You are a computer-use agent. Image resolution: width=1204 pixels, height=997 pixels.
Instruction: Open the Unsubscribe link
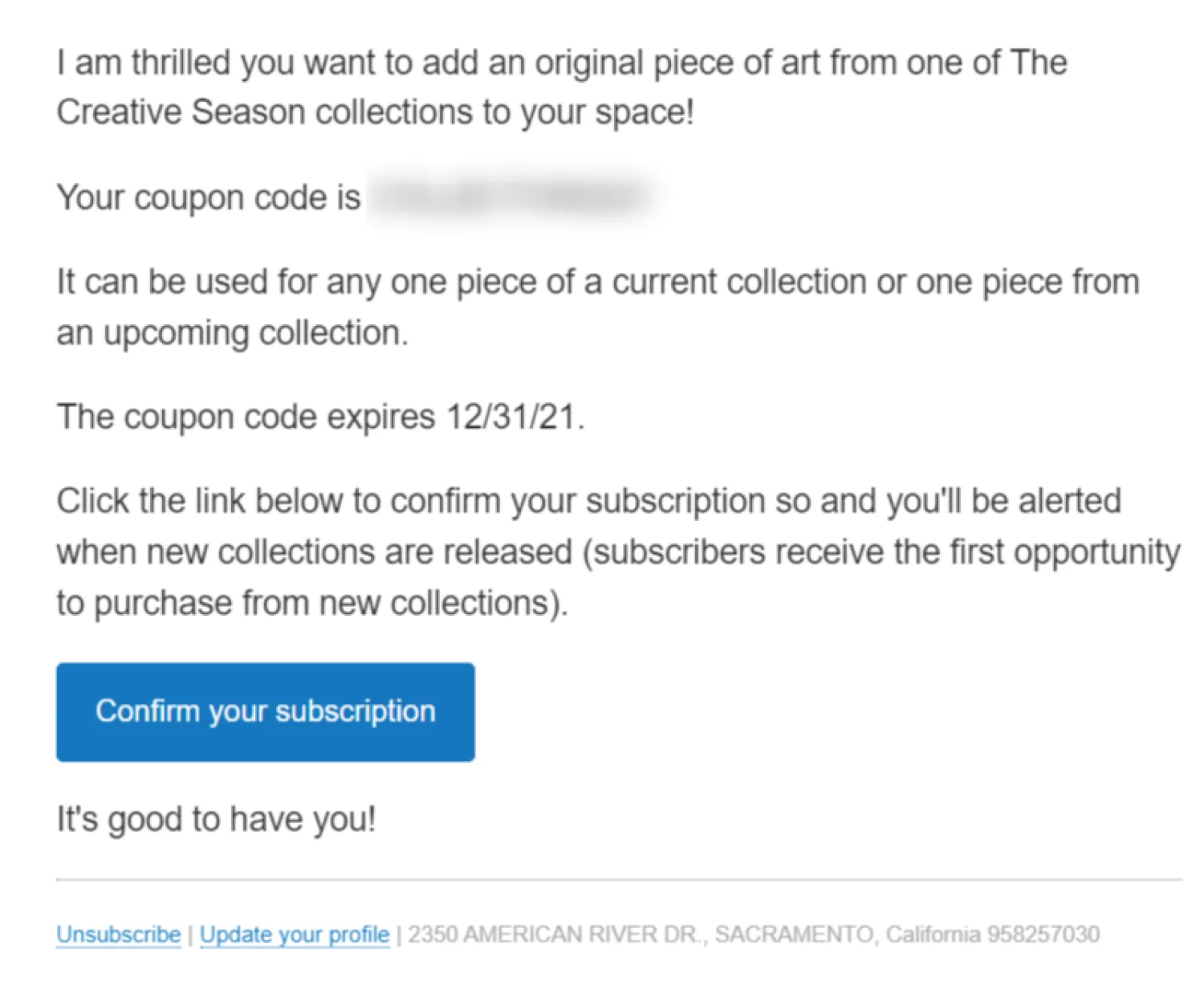(118, 934)
